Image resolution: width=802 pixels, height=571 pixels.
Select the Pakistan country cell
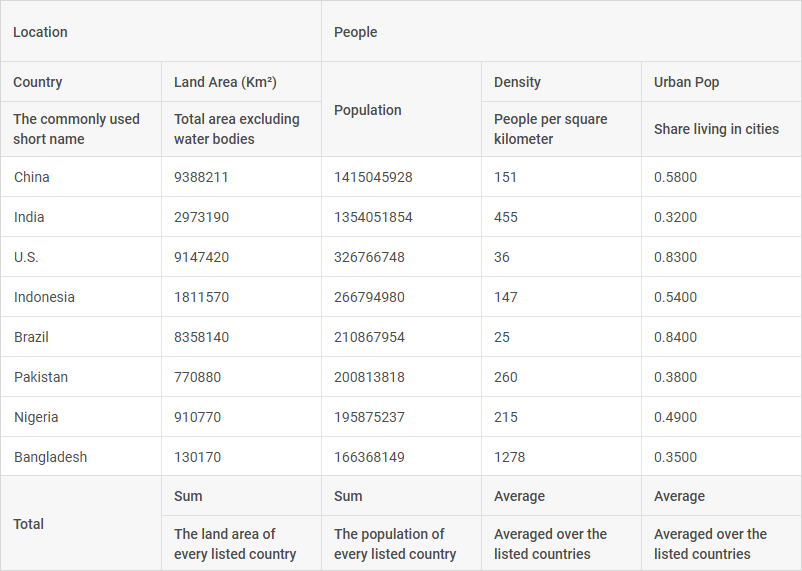81,377
